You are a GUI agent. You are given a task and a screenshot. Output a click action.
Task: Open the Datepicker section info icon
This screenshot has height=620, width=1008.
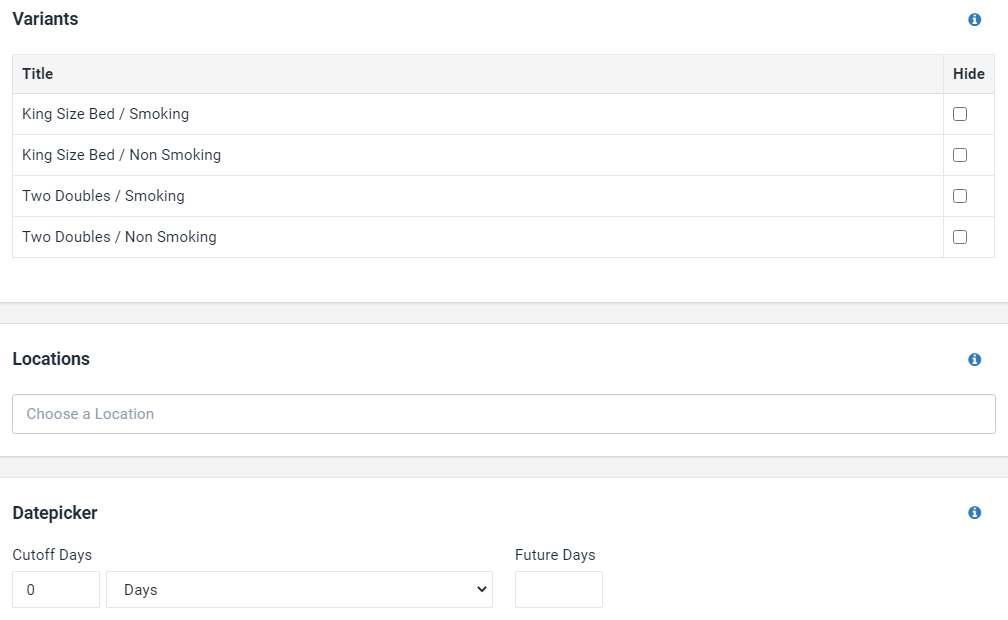975,513
